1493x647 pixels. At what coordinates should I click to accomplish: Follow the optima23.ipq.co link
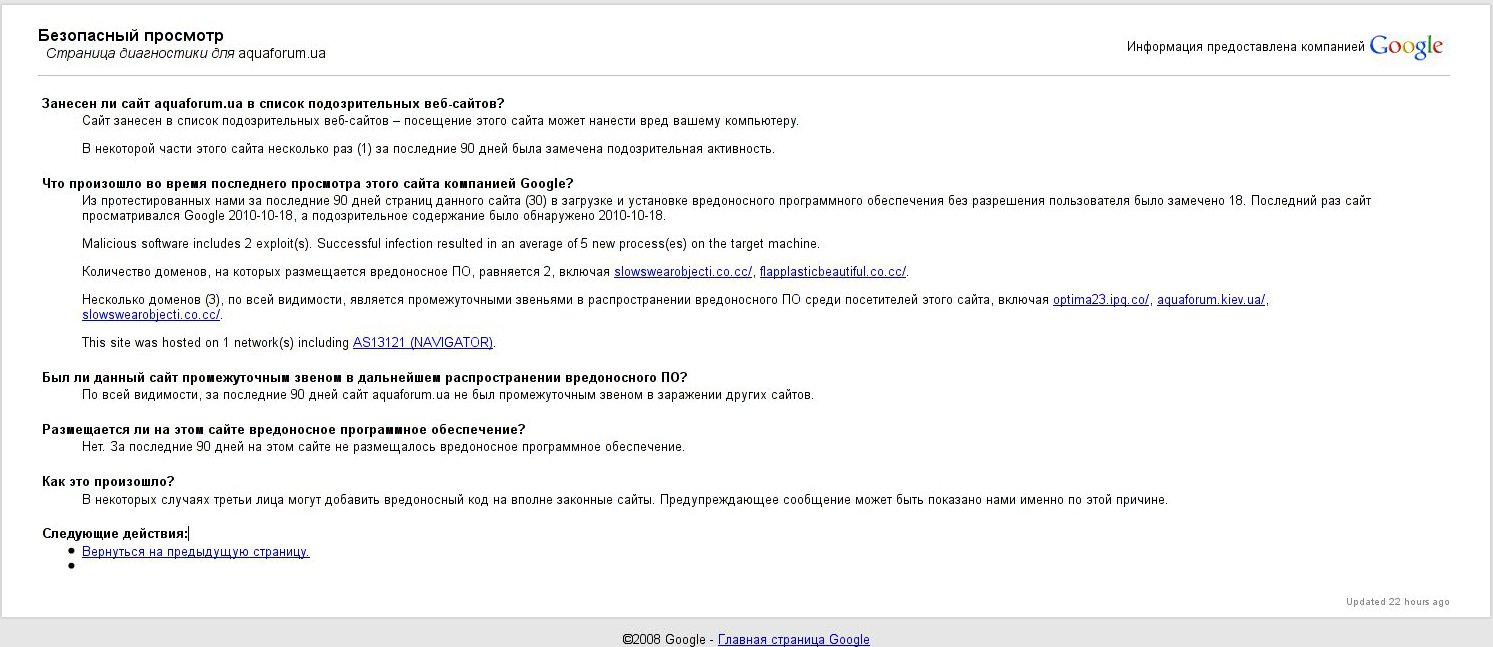(1101, 300)
